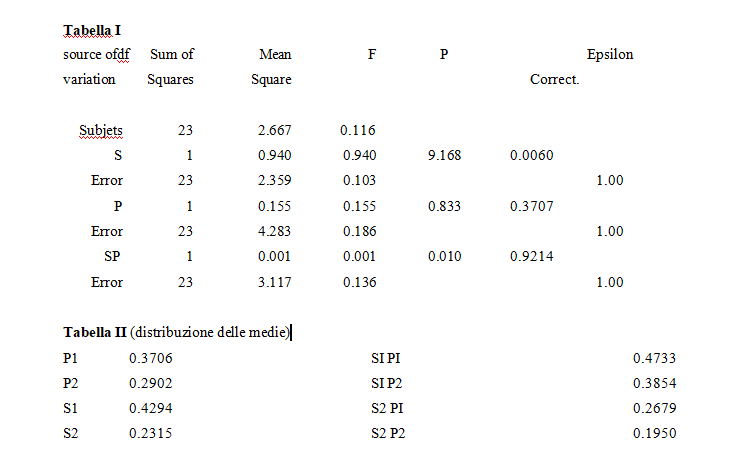Place cursor on the misspelled word "Subjets"

click(101, 130)
